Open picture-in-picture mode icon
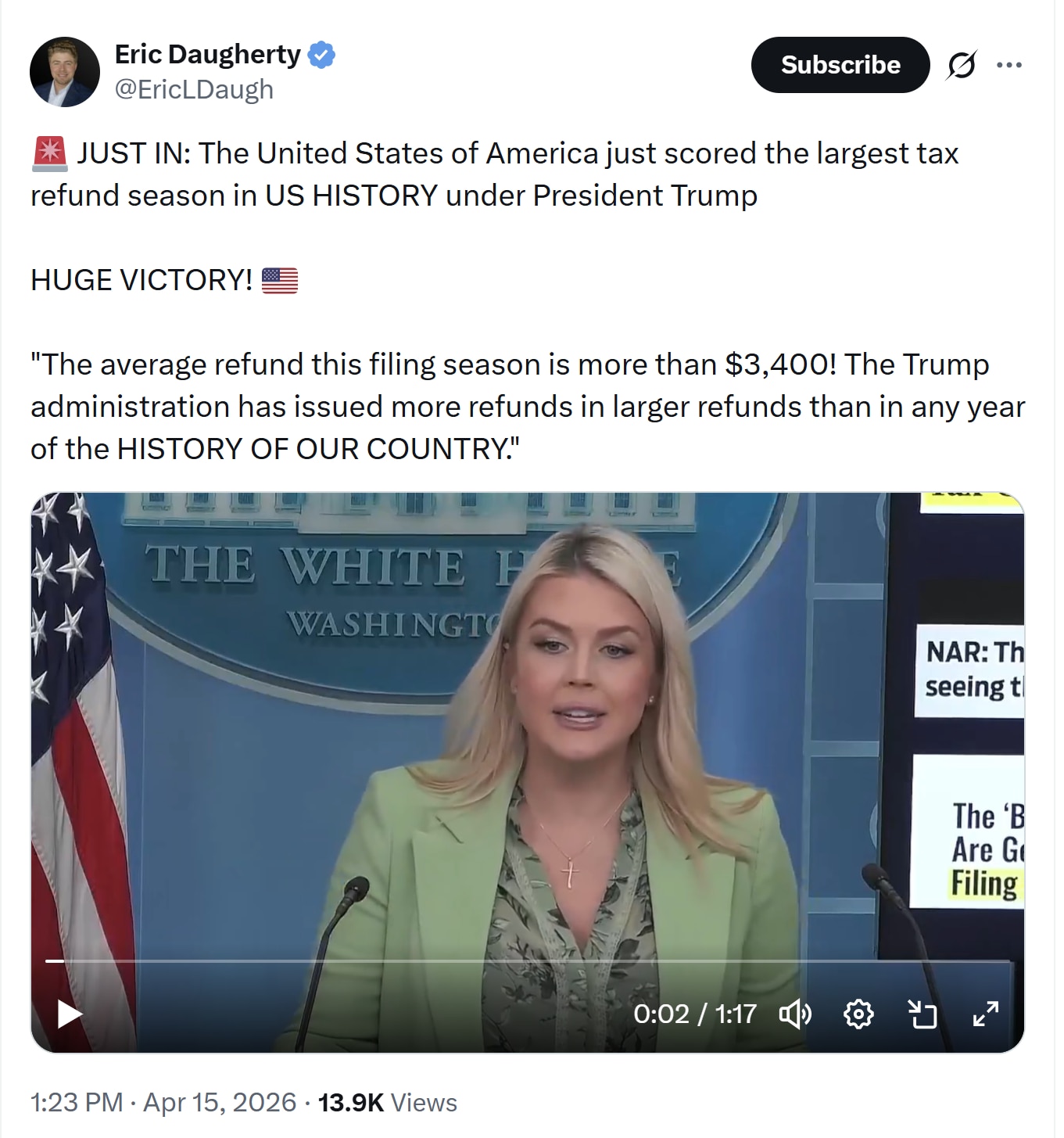The image size is (1064, 1138). tap(922, 1014)
